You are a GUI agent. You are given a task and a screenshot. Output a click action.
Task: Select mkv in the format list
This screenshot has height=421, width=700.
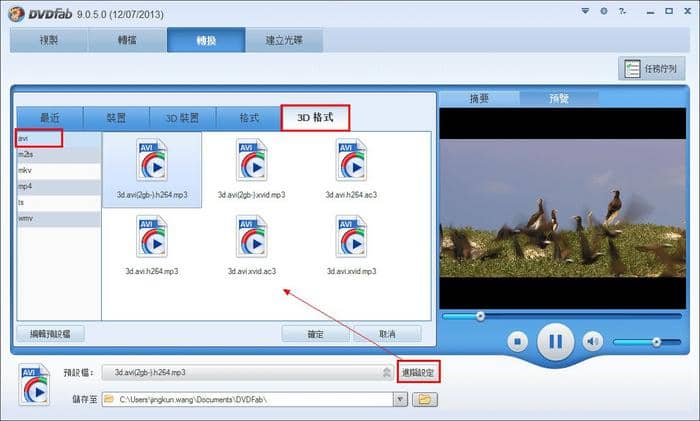click(59, 170)
